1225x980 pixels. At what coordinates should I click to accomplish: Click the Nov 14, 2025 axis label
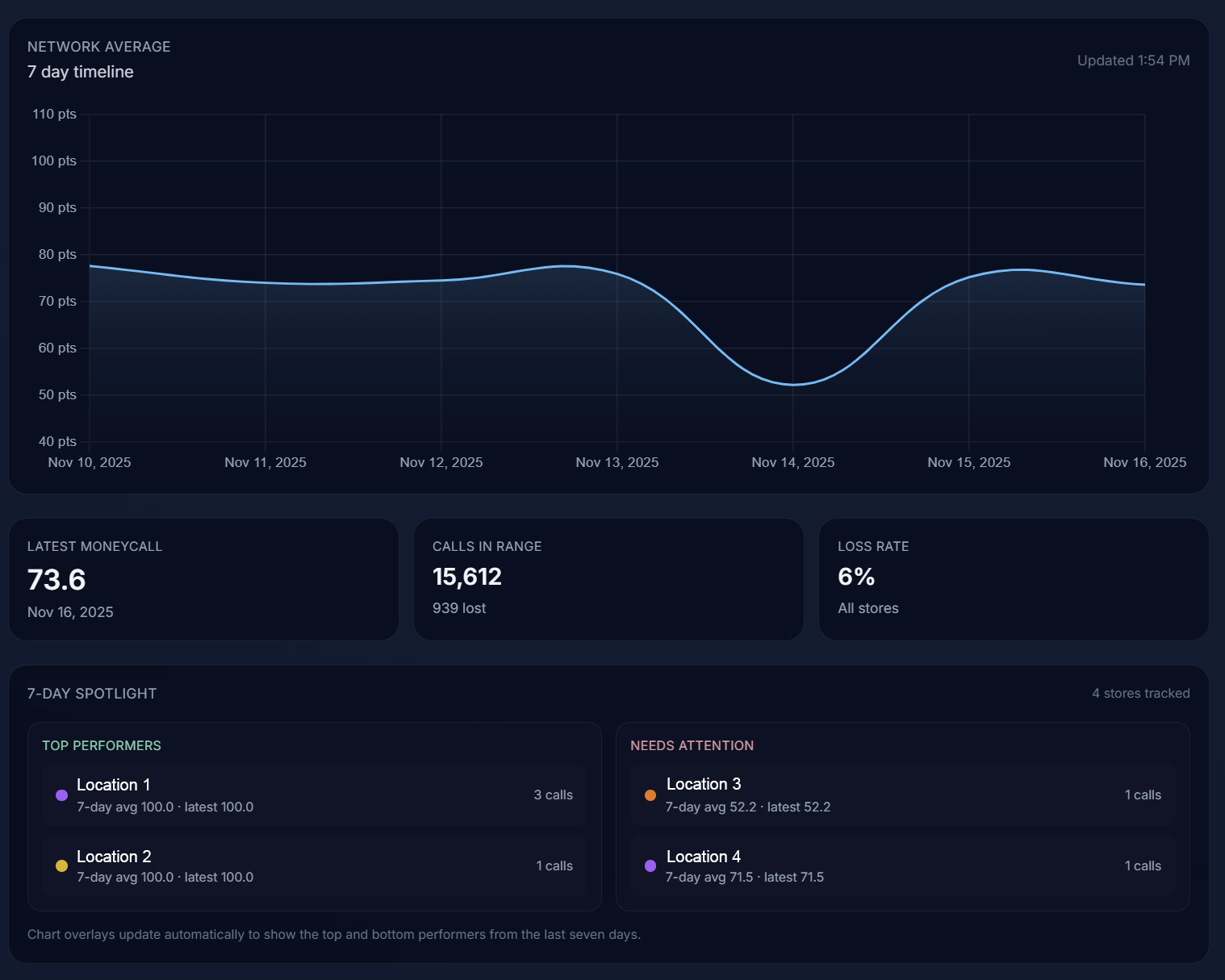point(792,462)
